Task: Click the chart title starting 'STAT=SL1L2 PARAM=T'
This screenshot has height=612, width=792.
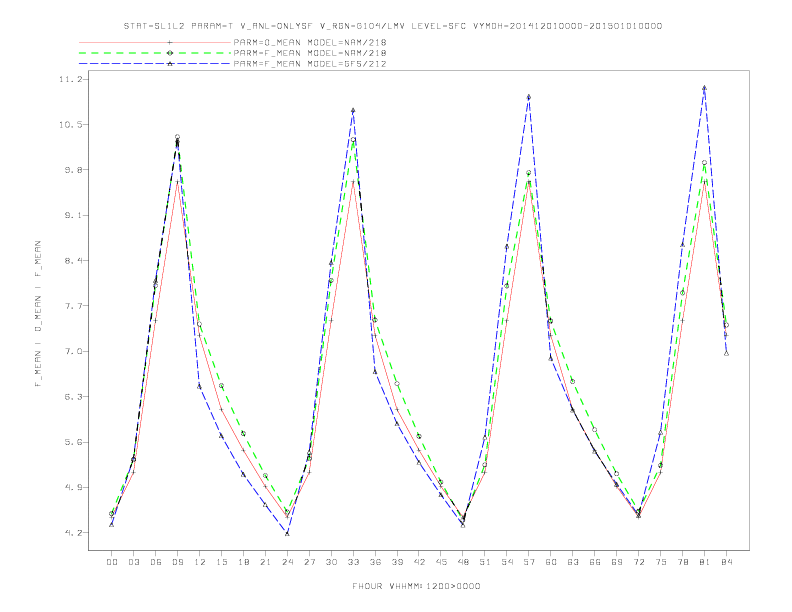Action: [392, 26]
